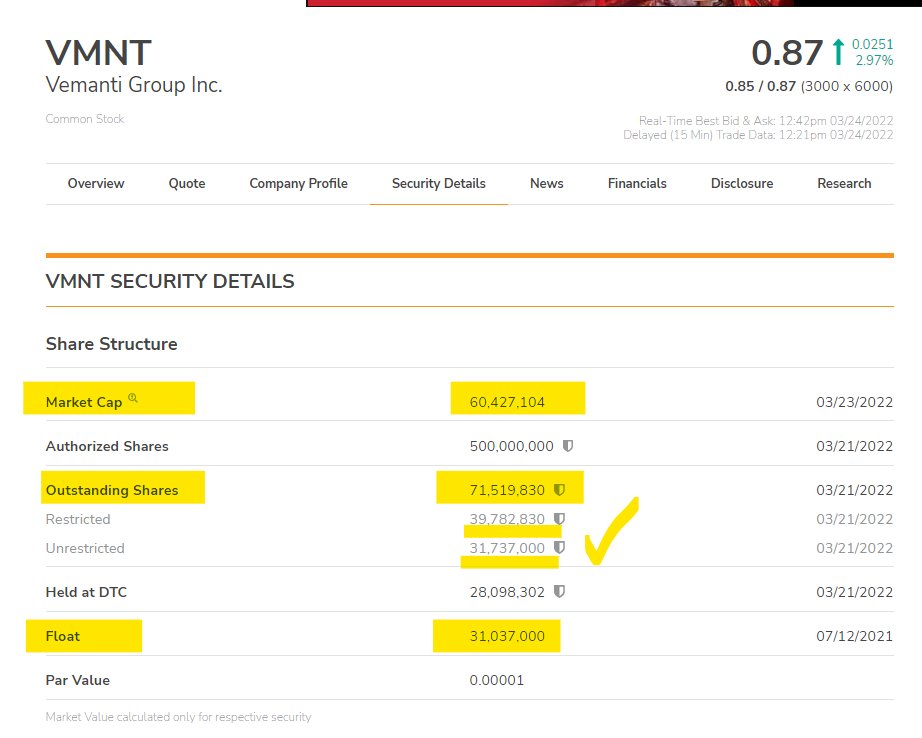Switch to the Disclosure tab
This screenshot has height=738, width=922.
coord(742,183)
